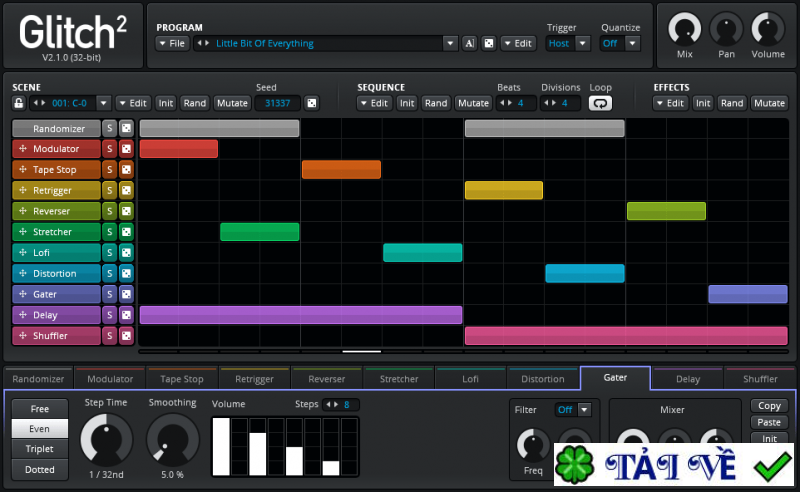Click the Mutate button in Effects
This screenshot has width=800, height=492.
point(769,103)
